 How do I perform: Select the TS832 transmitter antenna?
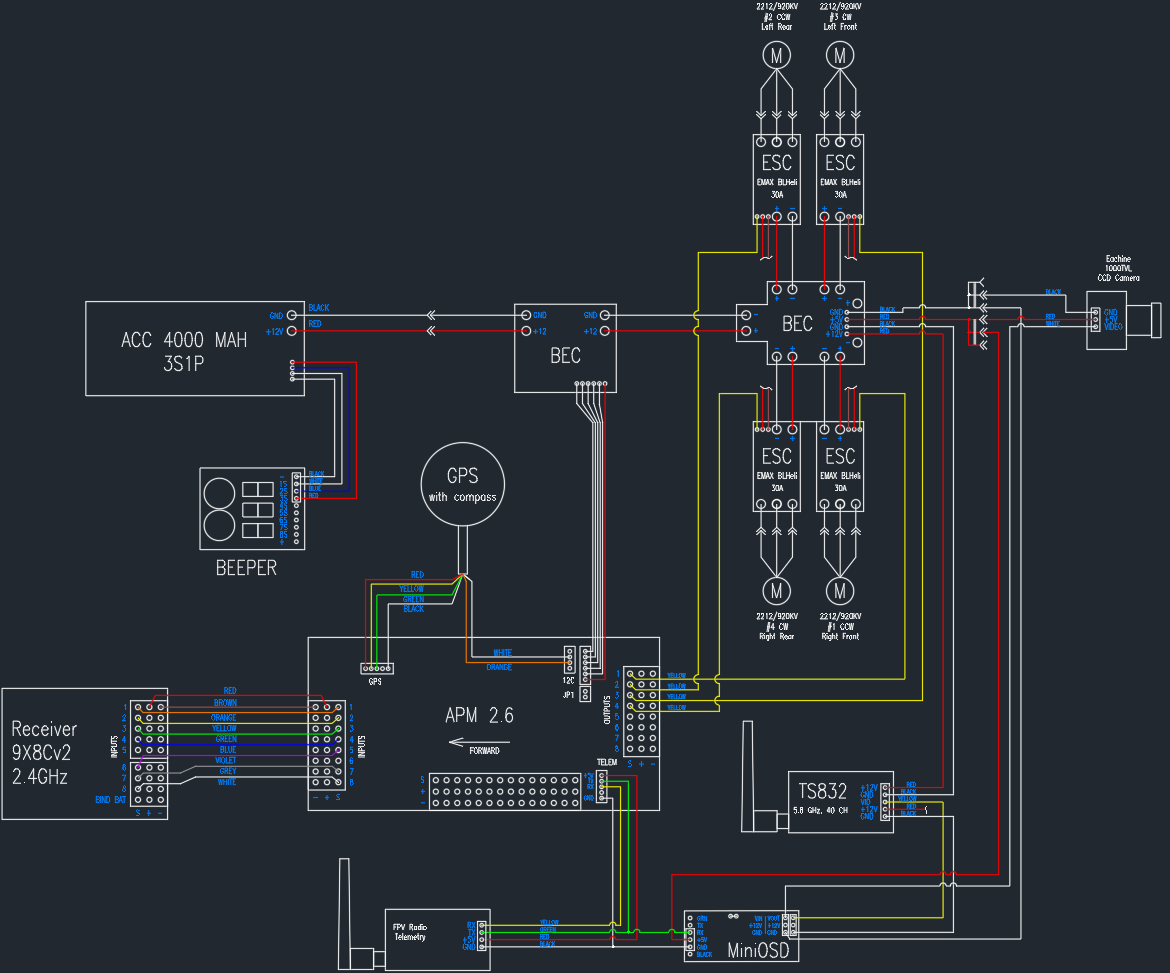750,775
